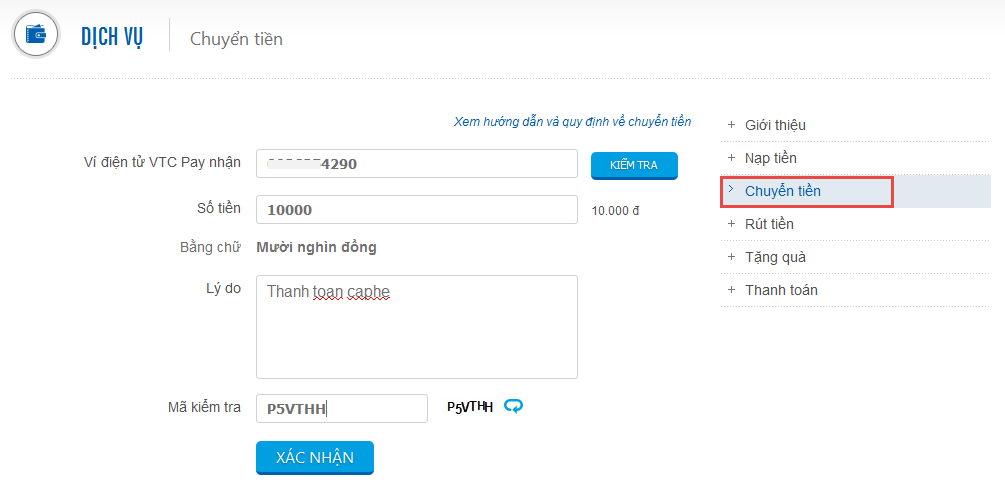The height and width of the screenshot is (487, 1005).
Task: Open the Nạp tiền menu item
Action: [x=771, y=158]
